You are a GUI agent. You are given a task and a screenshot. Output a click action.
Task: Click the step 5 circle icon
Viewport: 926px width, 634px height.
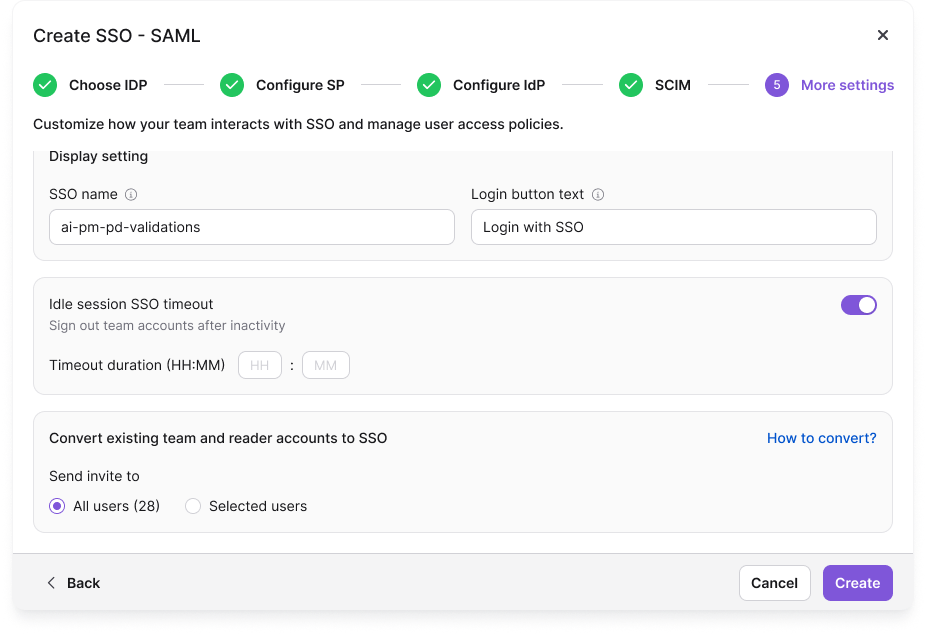pos(777,85)
